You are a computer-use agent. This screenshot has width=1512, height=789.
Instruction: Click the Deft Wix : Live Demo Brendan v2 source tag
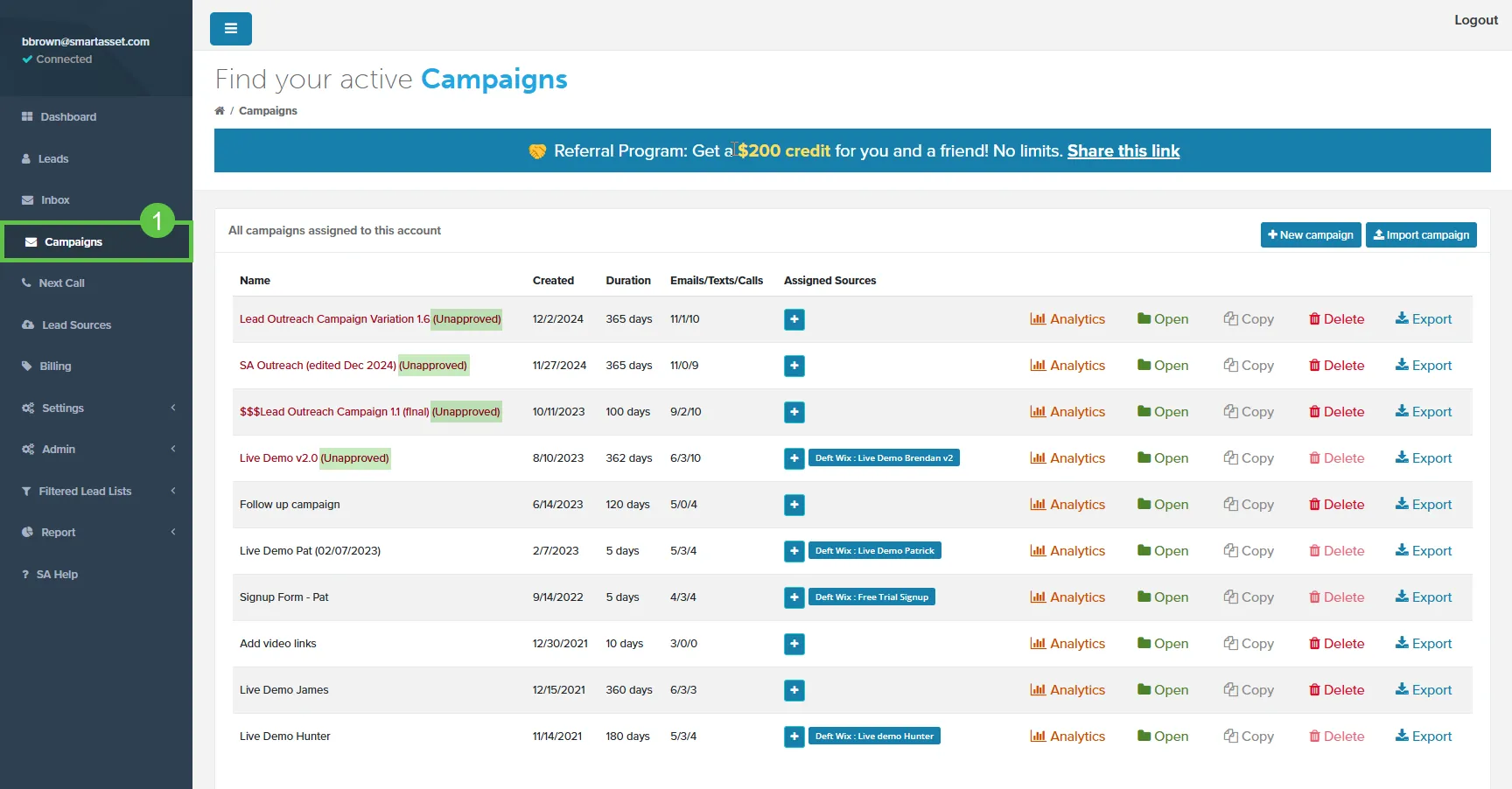coord(884,458)
